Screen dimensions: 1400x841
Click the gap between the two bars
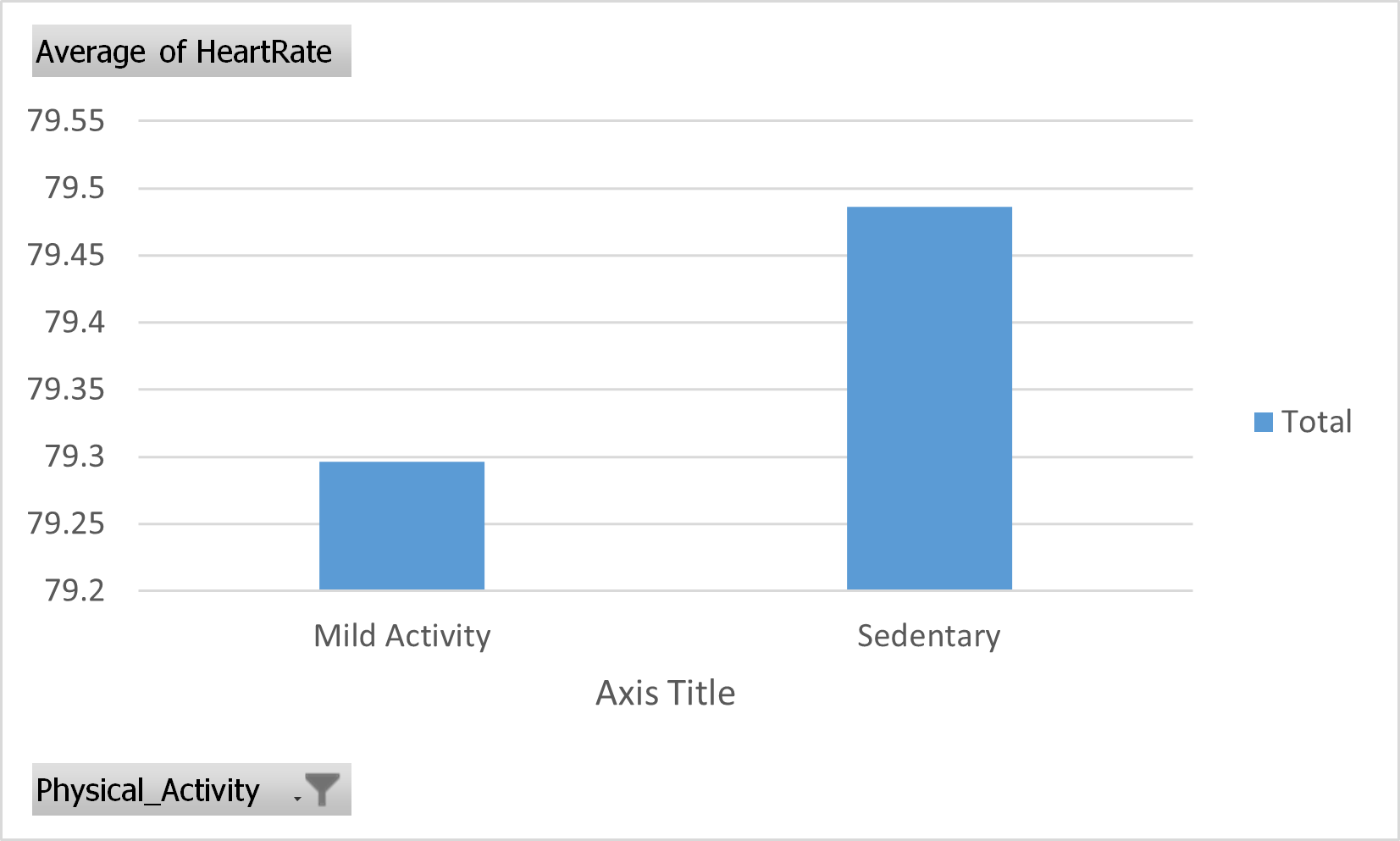[x=665, y=542]
